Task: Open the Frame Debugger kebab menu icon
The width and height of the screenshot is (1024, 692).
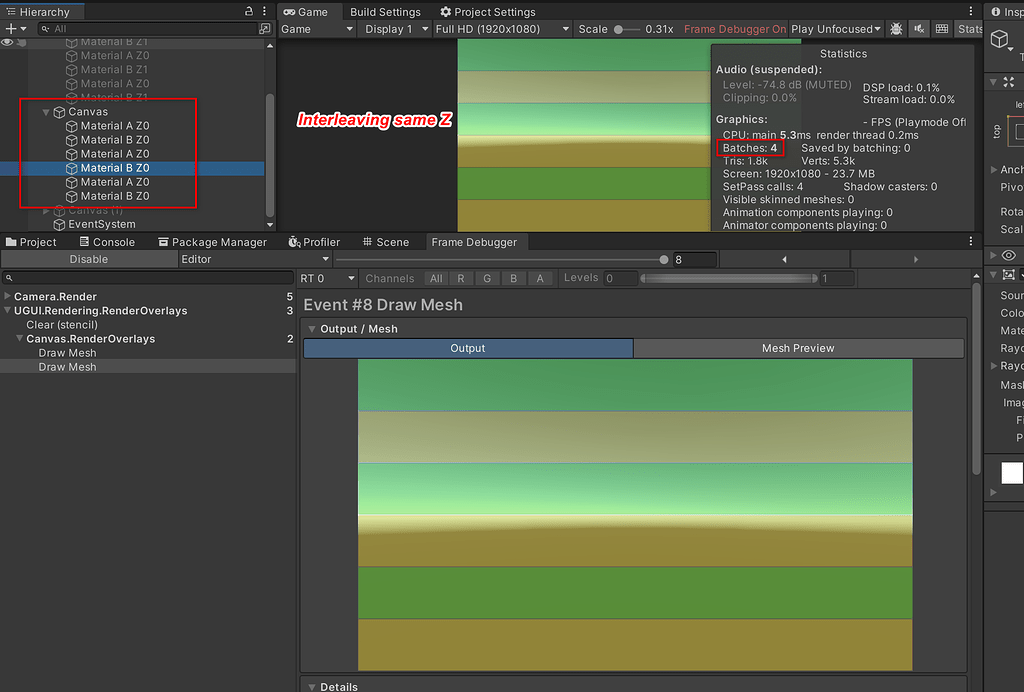Action: point(969,242)
